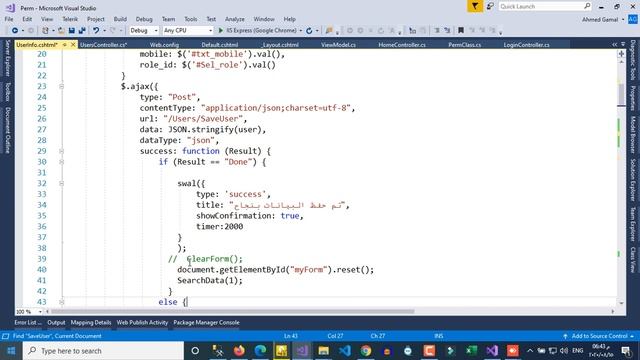The width and height of the screenshot is (640, 360).
Task: Click the Cortana circle icon
Action: pyautogui.click(x=195, y=351)
